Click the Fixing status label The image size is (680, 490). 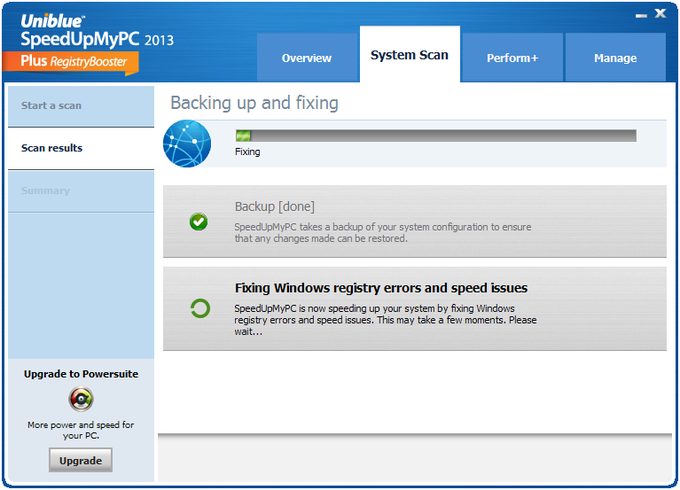tap(248, 152)
